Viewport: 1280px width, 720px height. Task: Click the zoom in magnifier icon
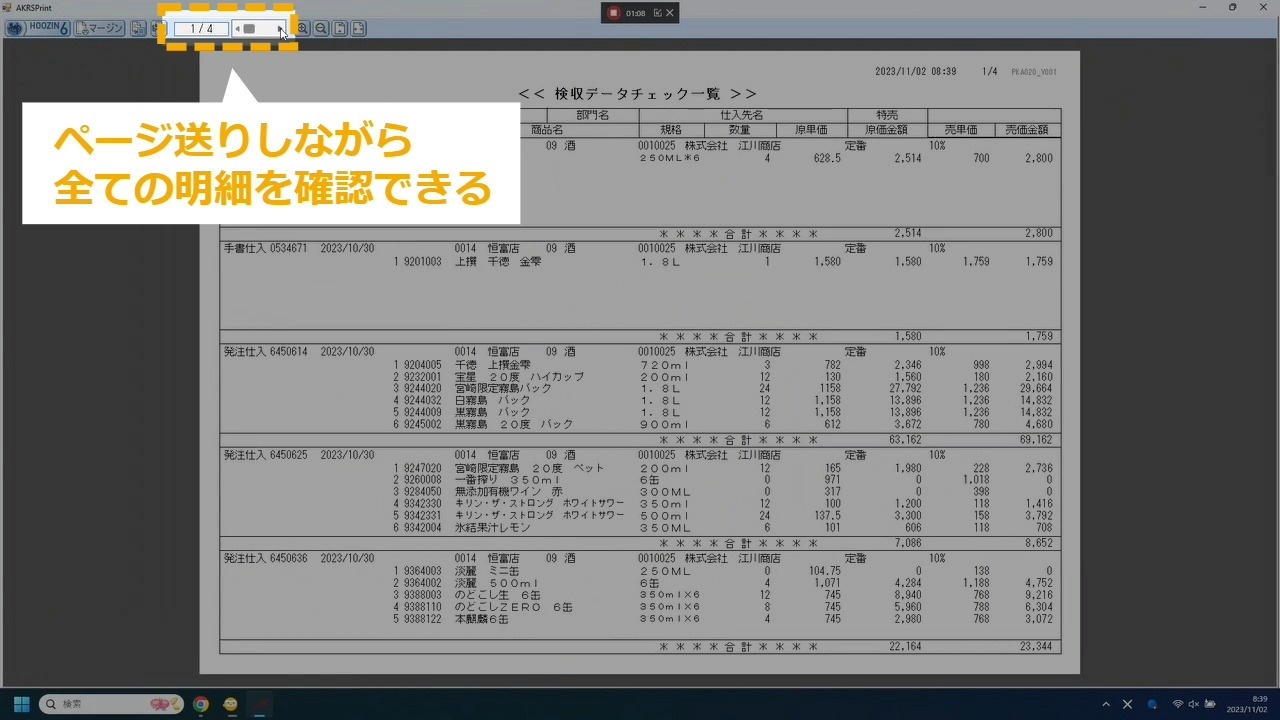pyautogui.click(x=302, y=29)
